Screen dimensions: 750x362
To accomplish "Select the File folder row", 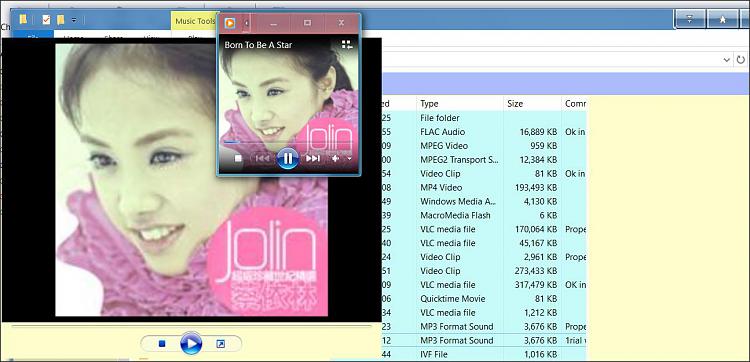I will pyautogui.click(x=484, y=118).
